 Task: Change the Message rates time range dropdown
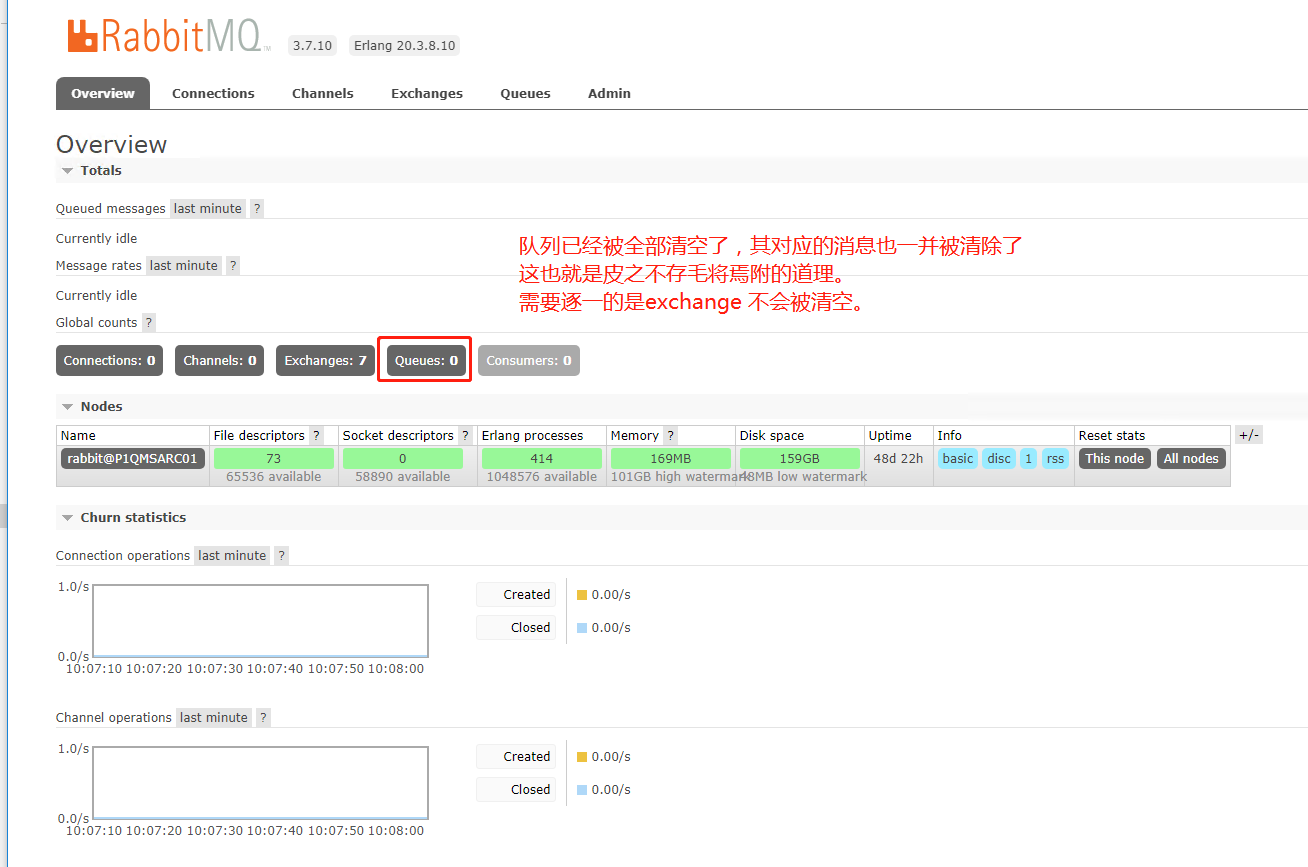coord(183,265)
